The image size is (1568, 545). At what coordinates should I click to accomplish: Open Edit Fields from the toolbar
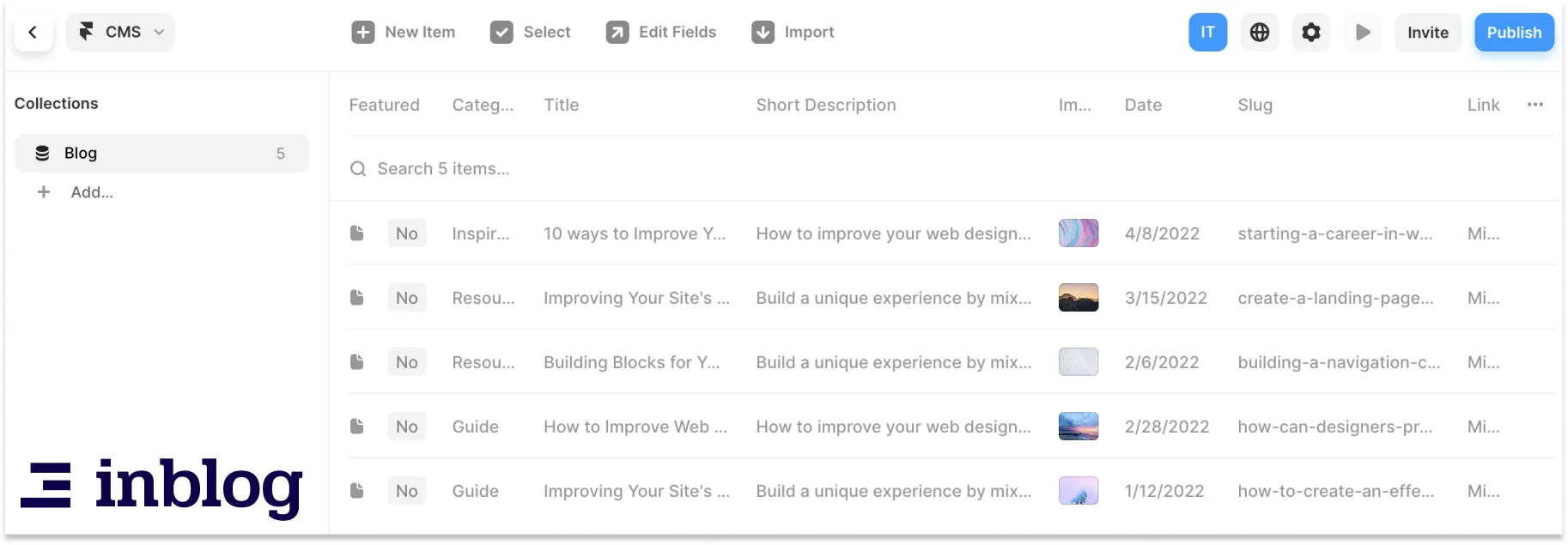click(x=661, y=33)
